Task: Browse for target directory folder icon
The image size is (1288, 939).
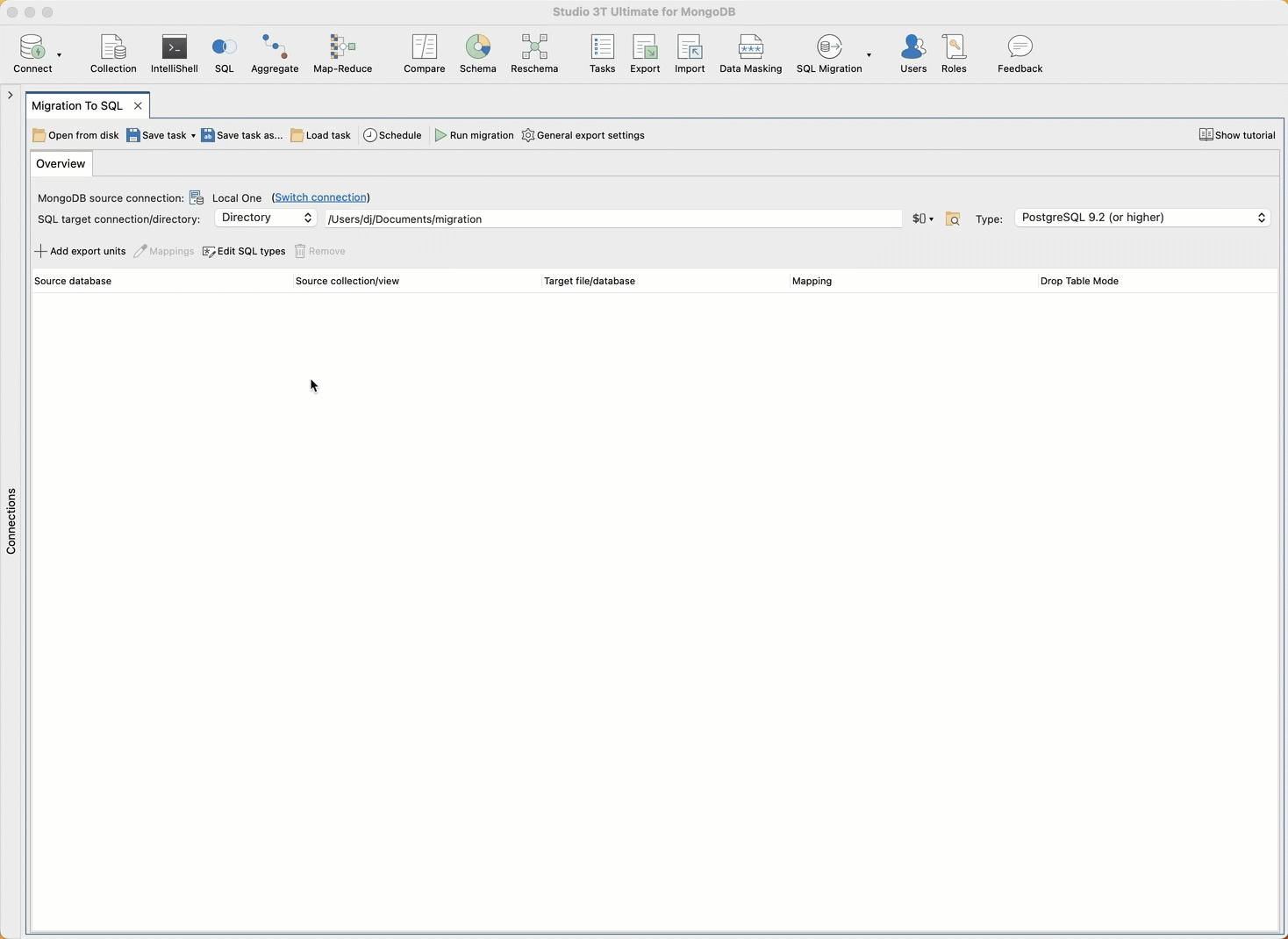Action: click(x=953, y=219)
